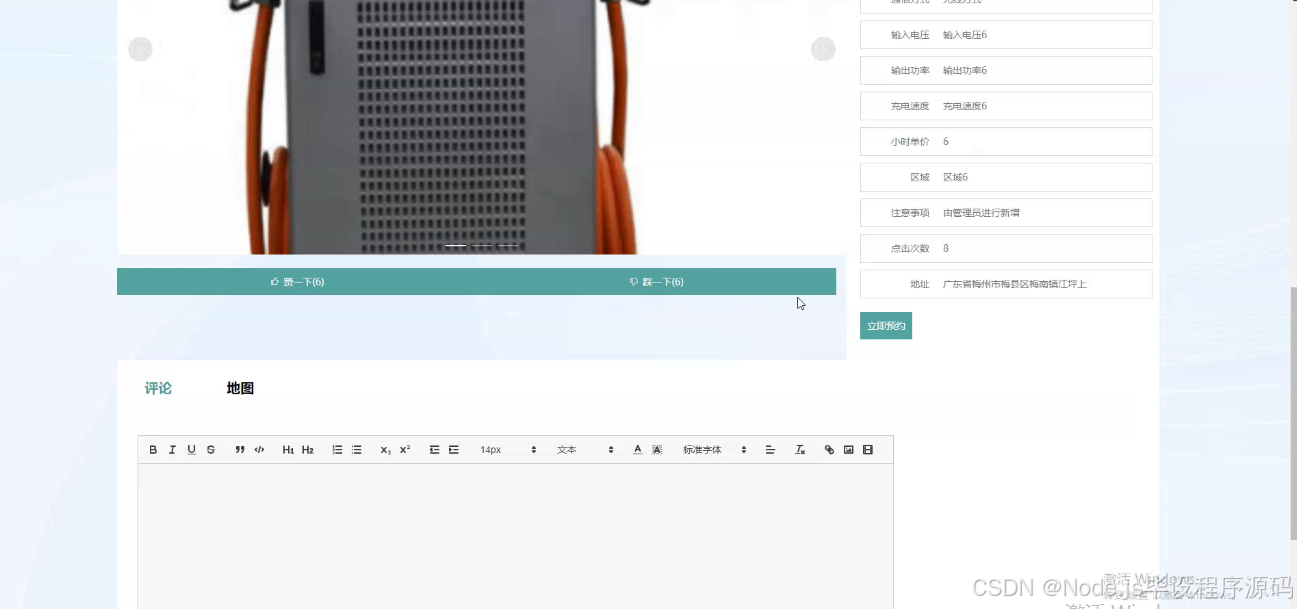1297x609 pixels.
Task: Apply Heading 2 style
Action: [308, 450]
